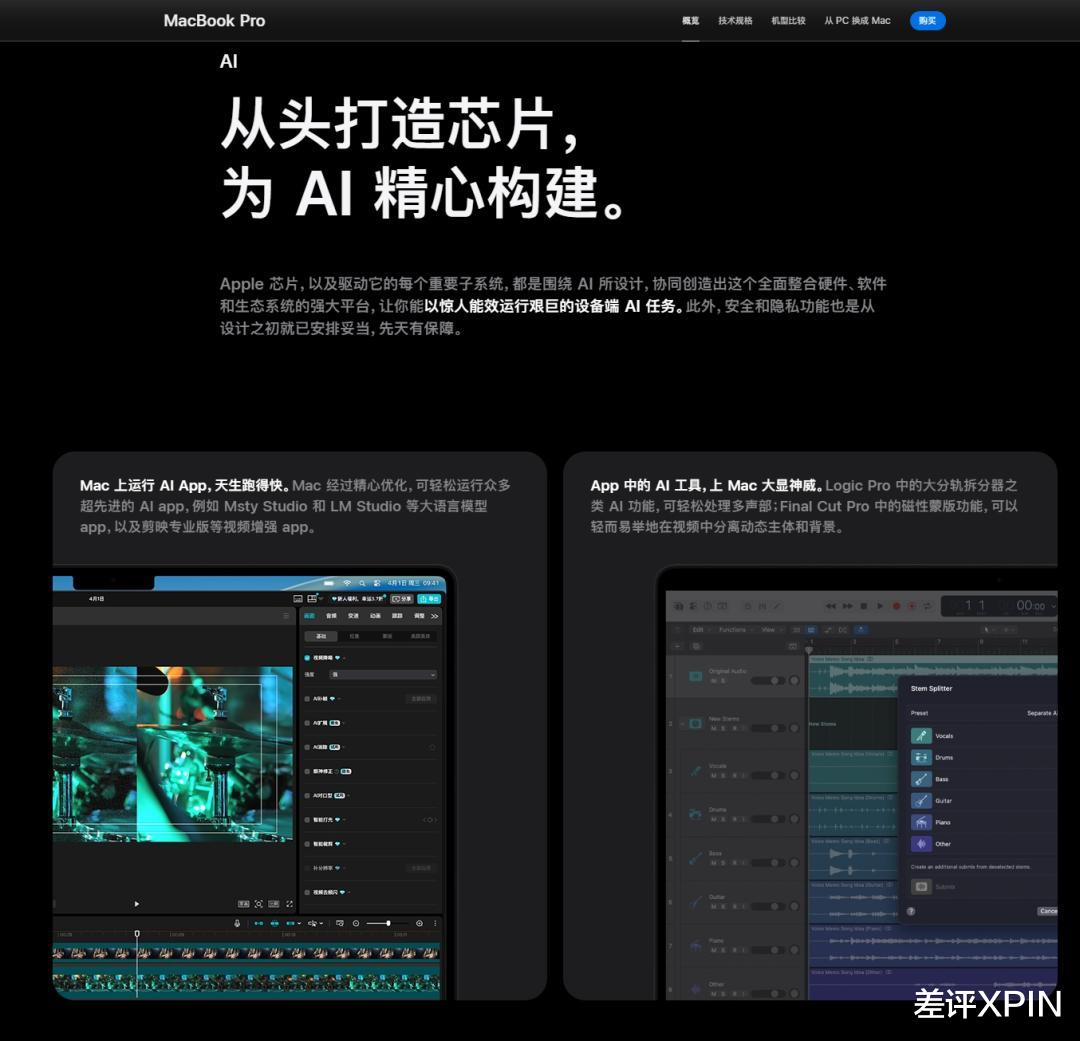Open the LCD display mode dropdown arrow
This screenshot has height=1041, width=1080.
point(1053,606)
